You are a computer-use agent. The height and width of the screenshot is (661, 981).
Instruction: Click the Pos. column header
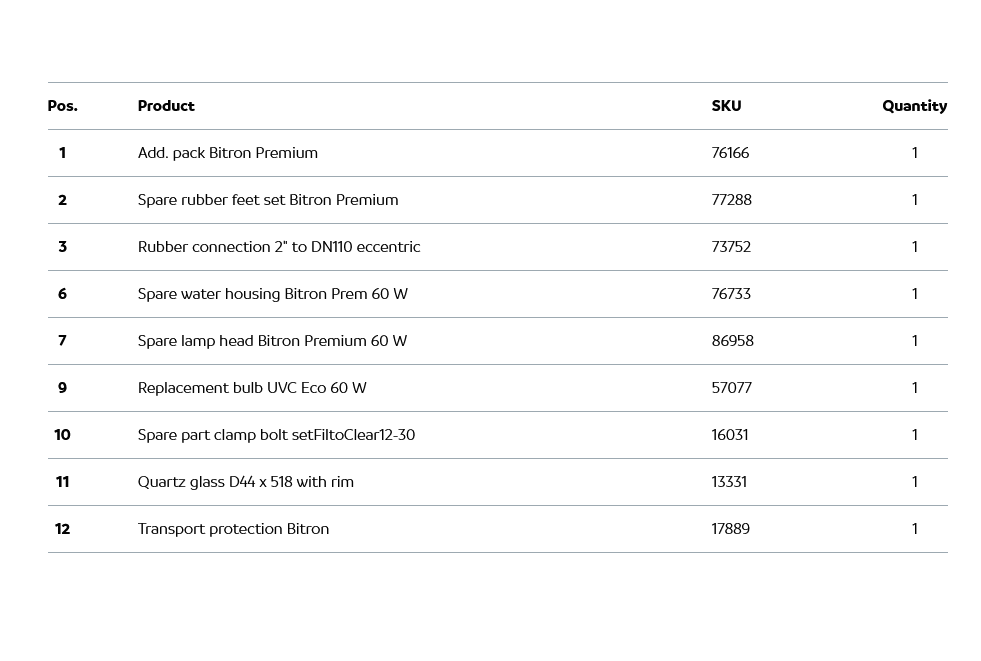coord(62,106)
